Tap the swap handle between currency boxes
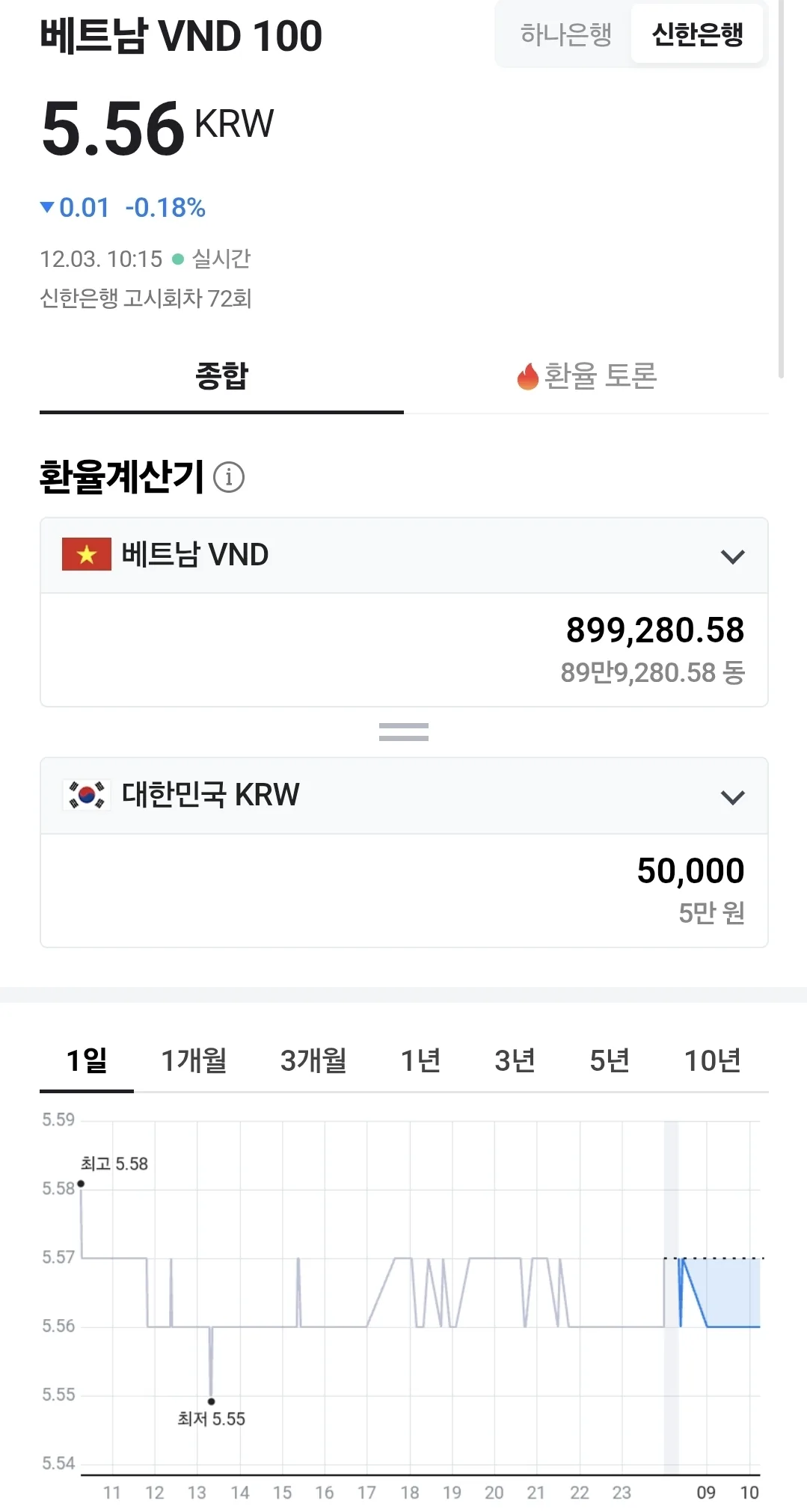Viewport: 807px width, 1512px height. (x=404, y=732)
